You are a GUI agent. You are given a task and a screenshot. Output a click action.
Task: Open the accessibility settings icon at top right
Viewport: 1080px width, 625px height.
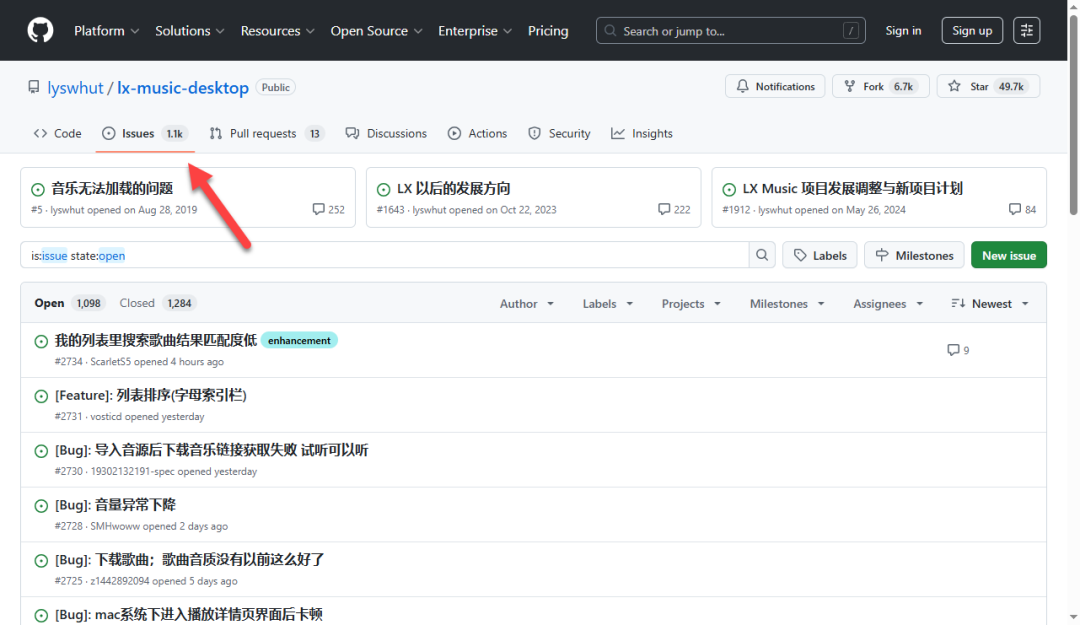pyautogui.click(x=1026, y=30)
